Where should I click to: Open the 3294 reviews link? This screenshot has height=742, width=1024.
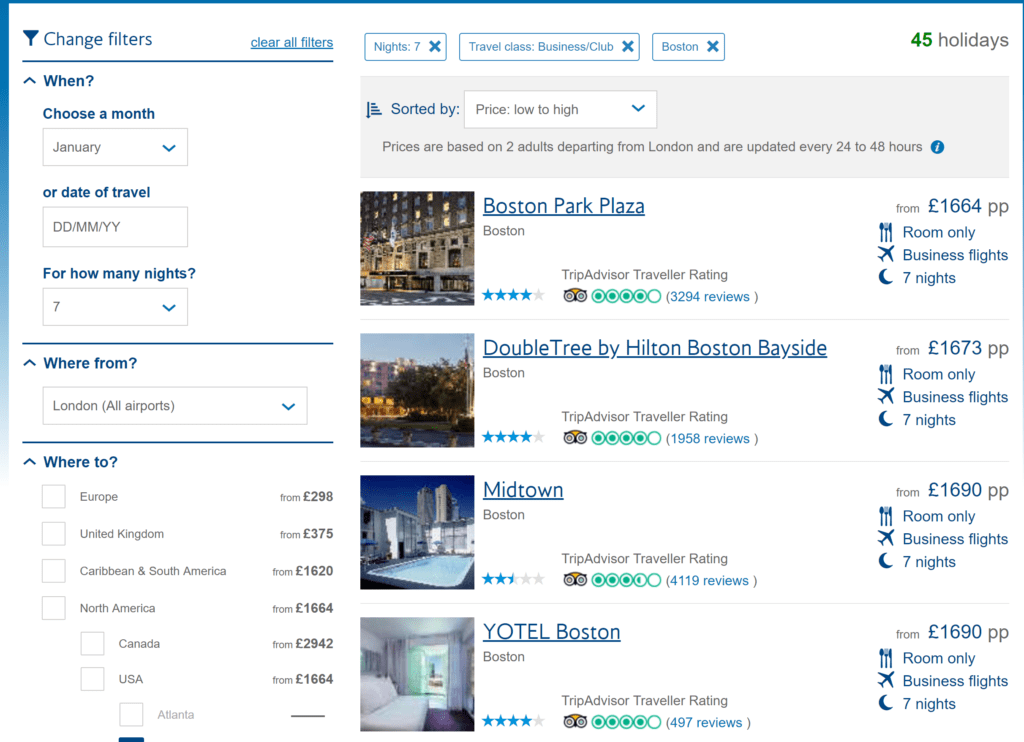point(708,297)
